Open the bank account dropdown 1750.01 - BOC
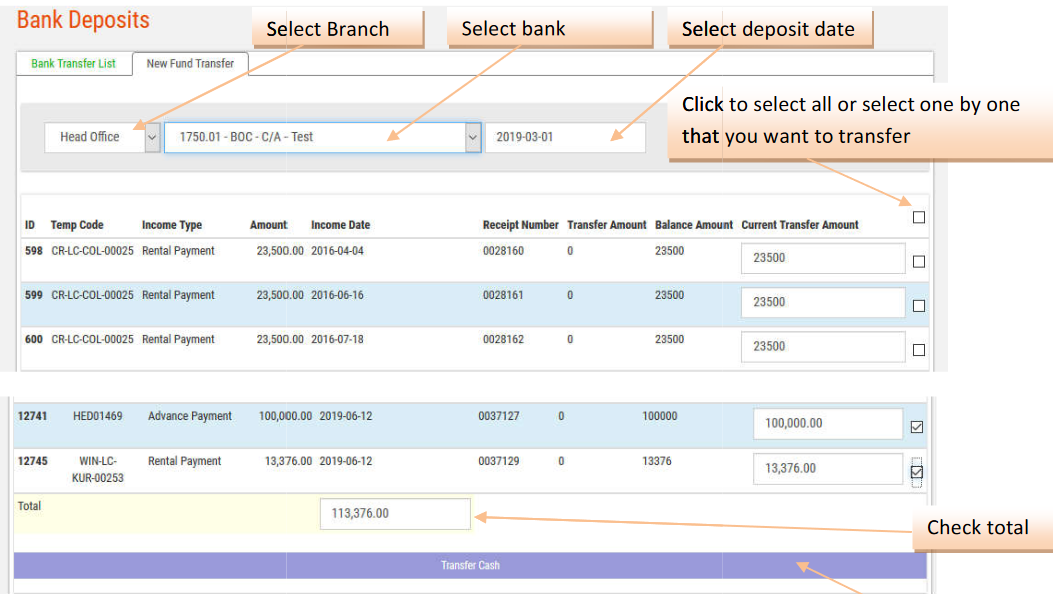This screenshot has width=1053, height=594. pyautogui.click(x=473, y=137)
